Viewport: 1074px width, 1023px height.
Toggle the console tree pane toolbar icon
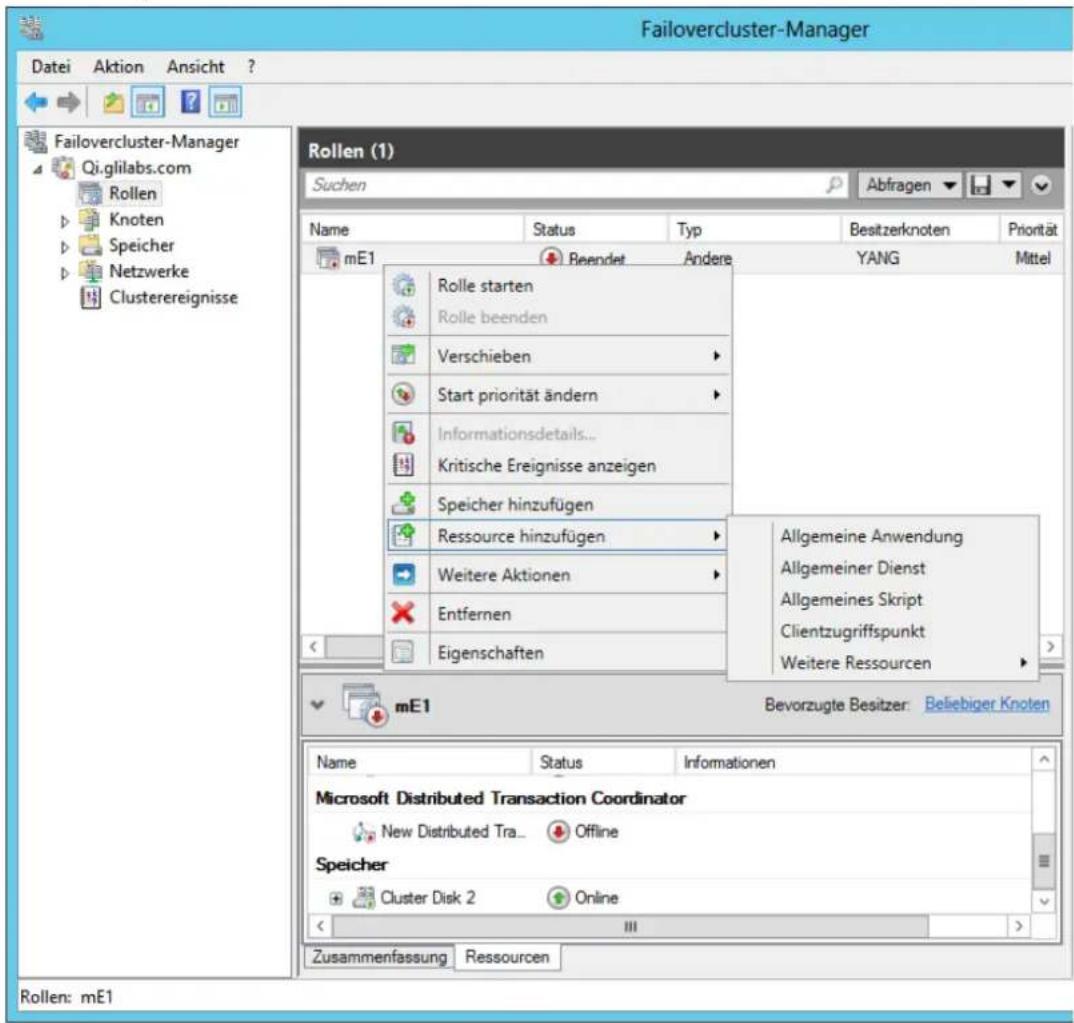tap(147, 103)
